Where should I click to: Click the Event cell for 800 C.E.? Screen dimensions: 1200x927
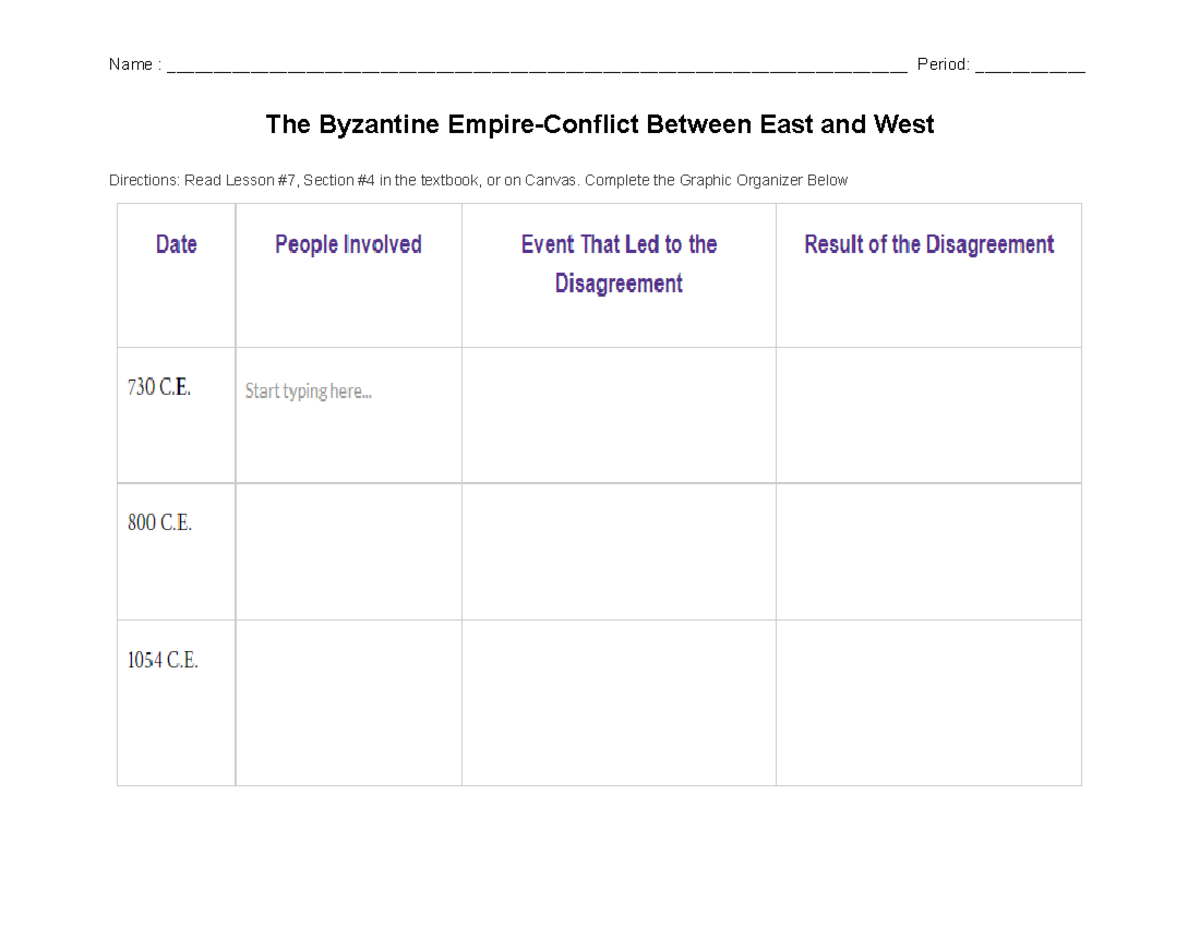(617, 550)
